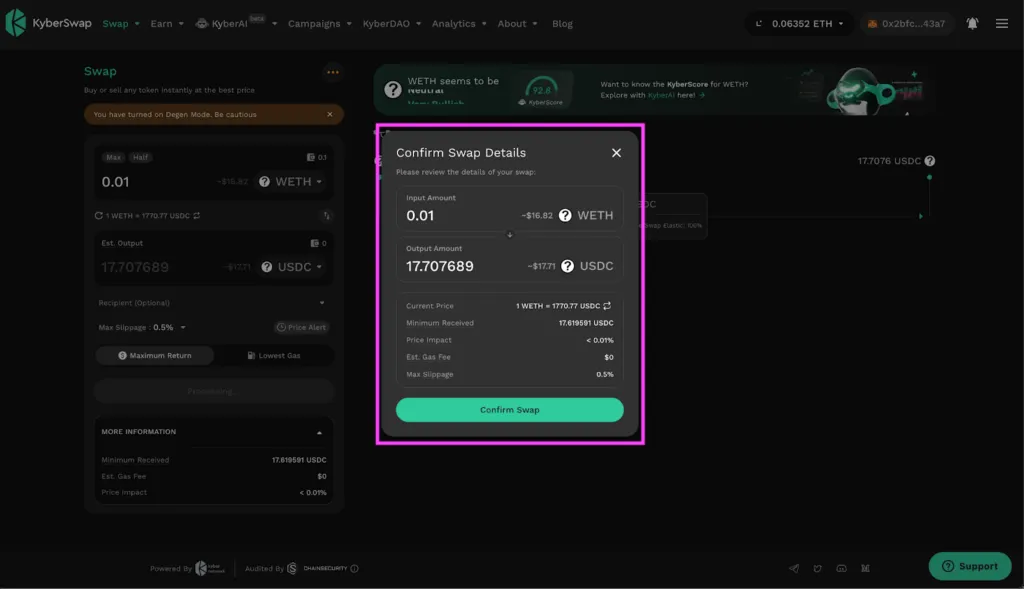Click the notification bell icon
Screen dimensions: 1024x589
click(x=972, y=24)
